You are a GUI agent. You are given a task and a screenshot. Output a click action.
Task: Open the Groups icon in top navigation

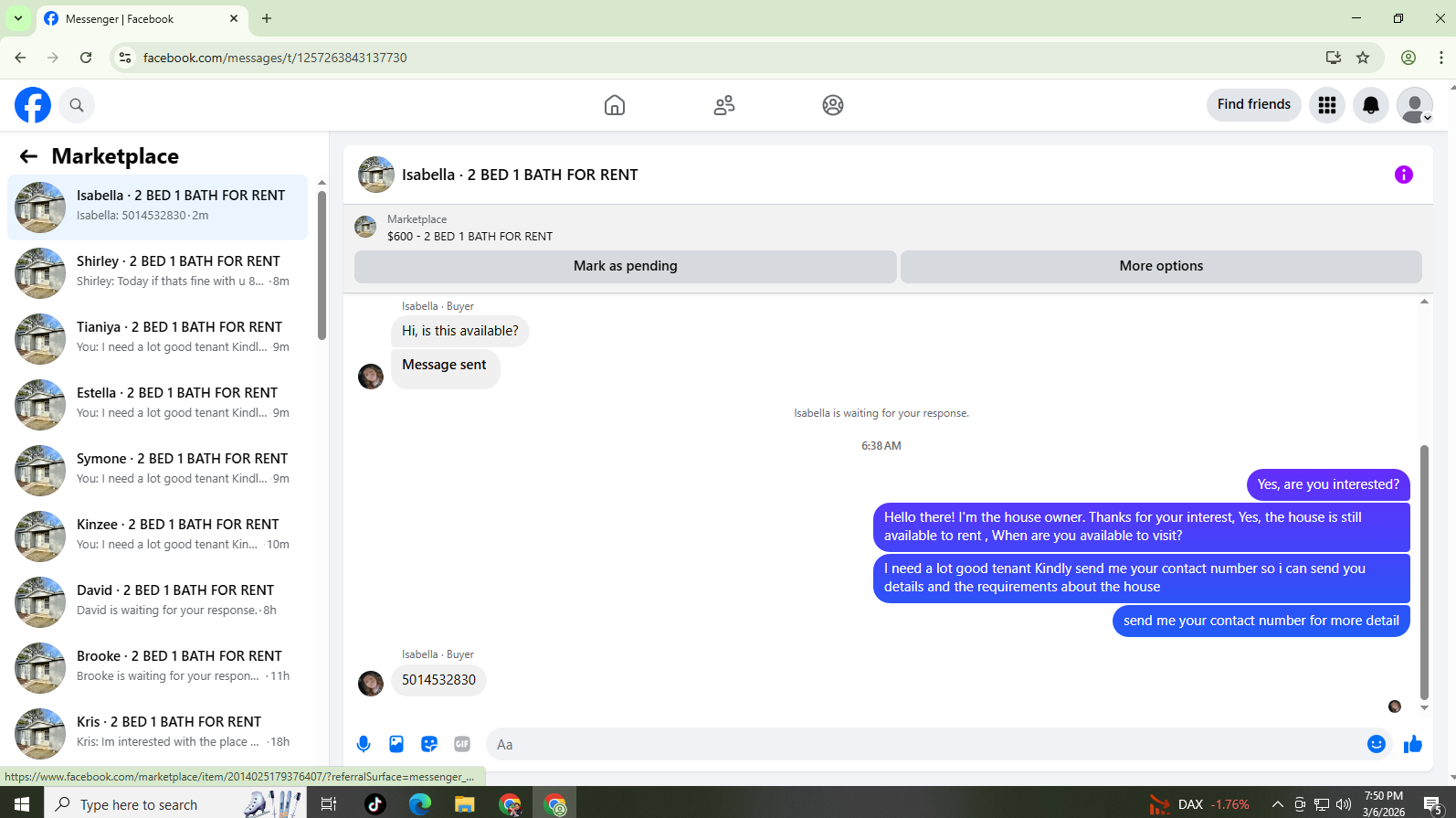pos(833,105)
